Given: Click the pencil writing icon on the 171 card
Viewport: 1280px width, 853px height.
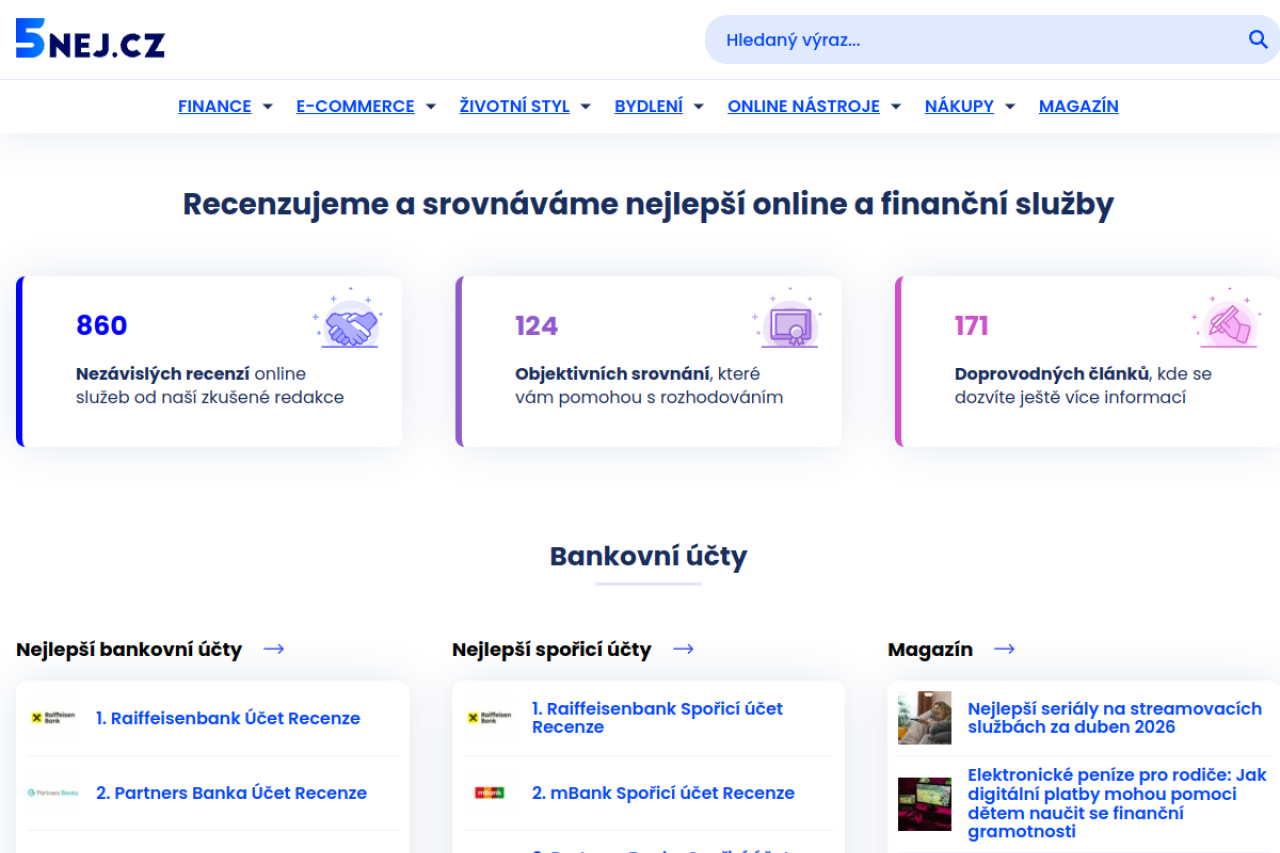Looking at the screenshot, I should point(1225,320).
